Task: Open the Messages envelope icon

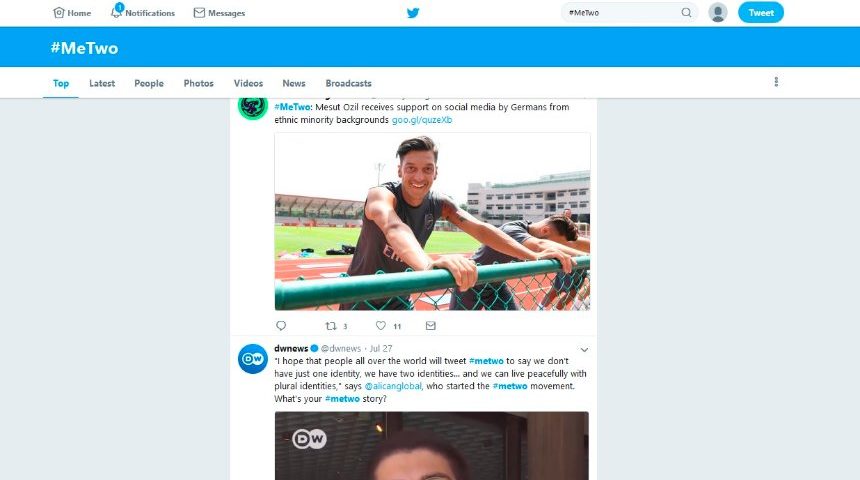Action: pyautogui.click(x=199, y=13)
